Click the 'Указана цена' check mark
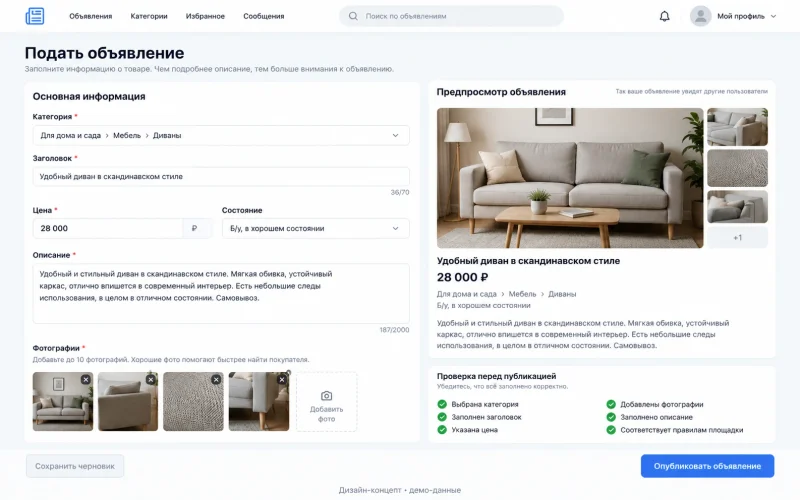The image size is (800, 500). [x=442, y=430]
